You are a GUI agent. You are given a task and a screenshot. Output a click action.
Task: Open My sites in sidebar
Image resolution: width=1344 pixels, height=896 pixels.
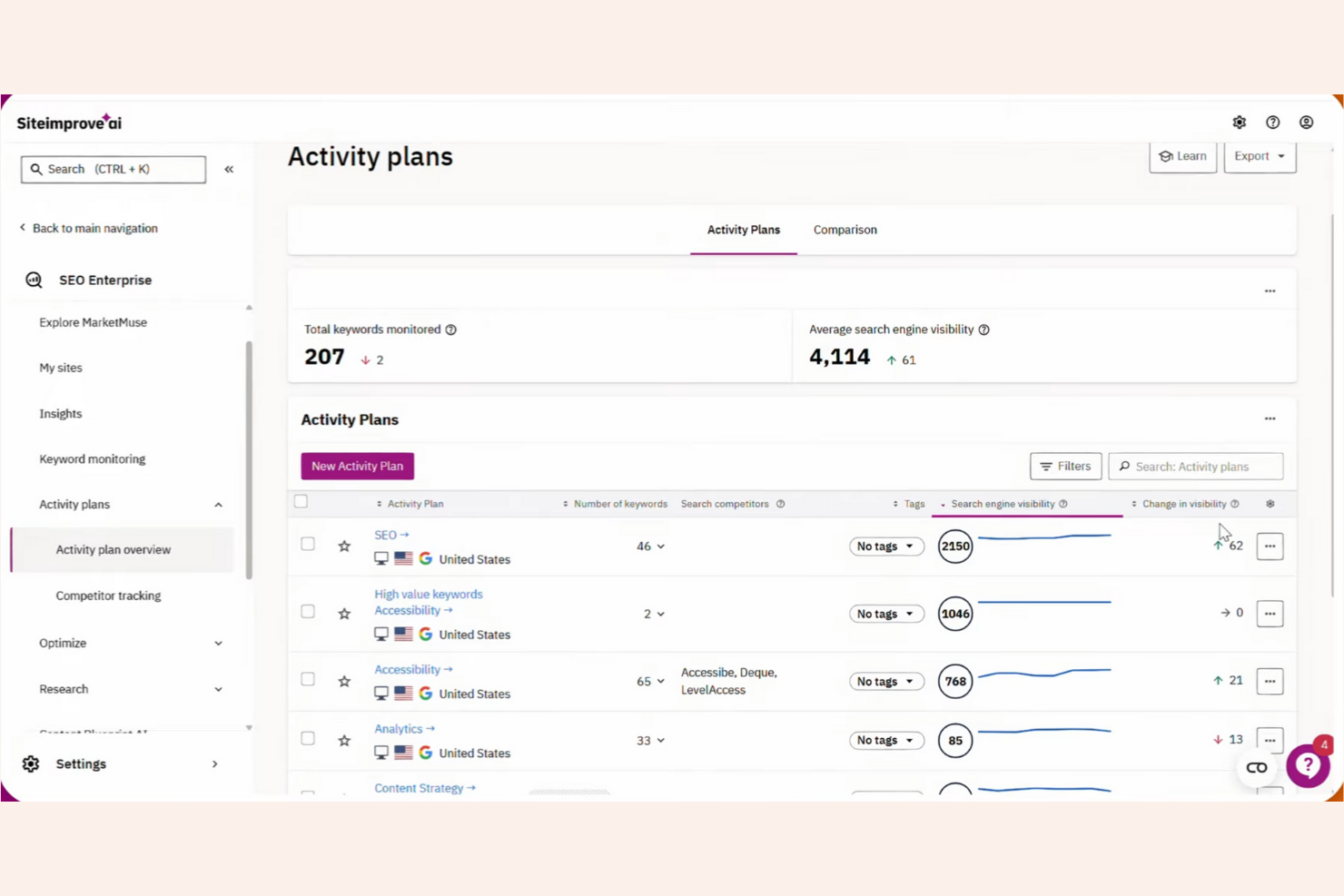61,368
